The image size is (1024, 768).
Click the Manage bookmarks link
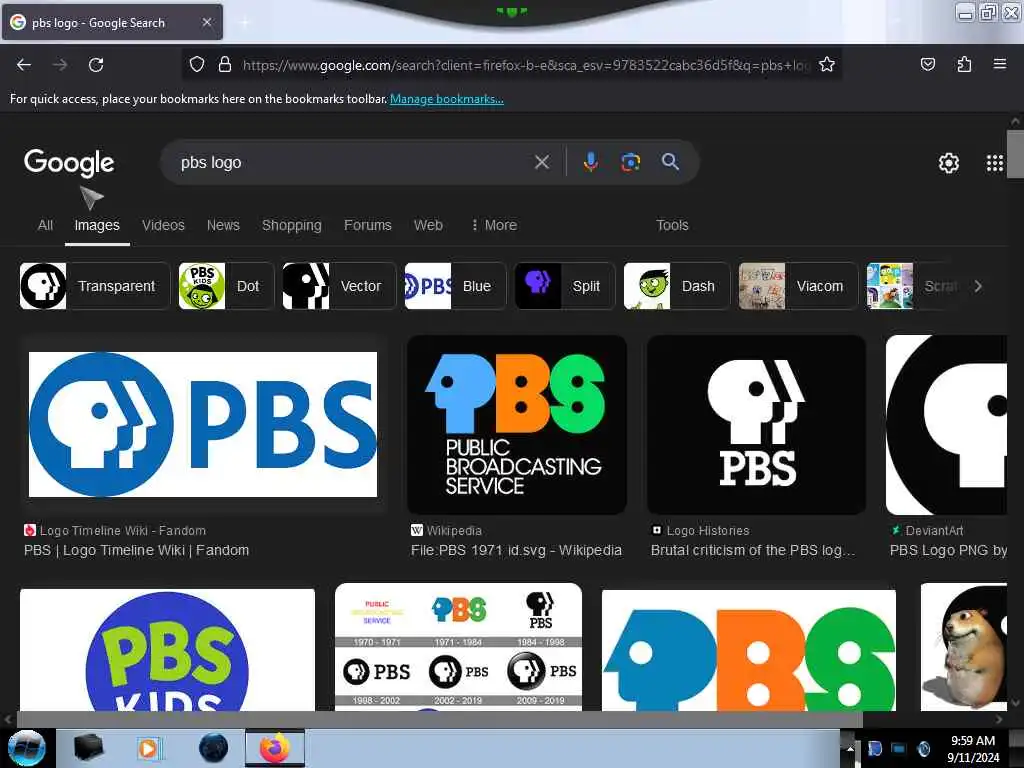click(x=447, y=99)
